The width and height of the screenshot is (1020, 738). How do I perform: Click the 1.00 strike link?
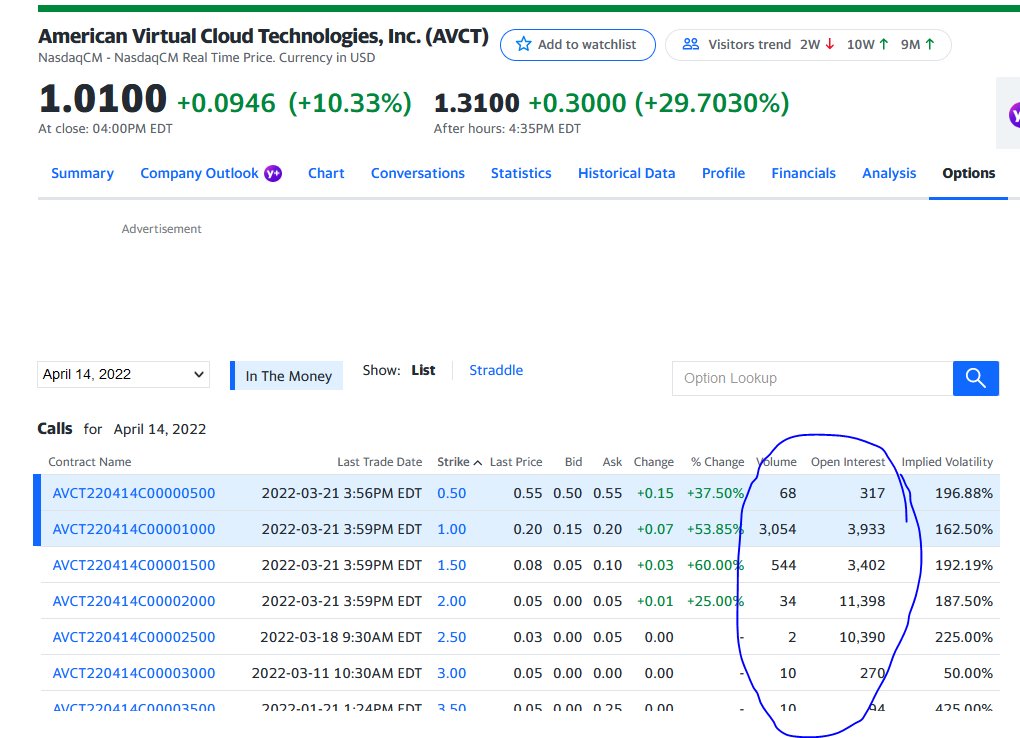point(451,529)
